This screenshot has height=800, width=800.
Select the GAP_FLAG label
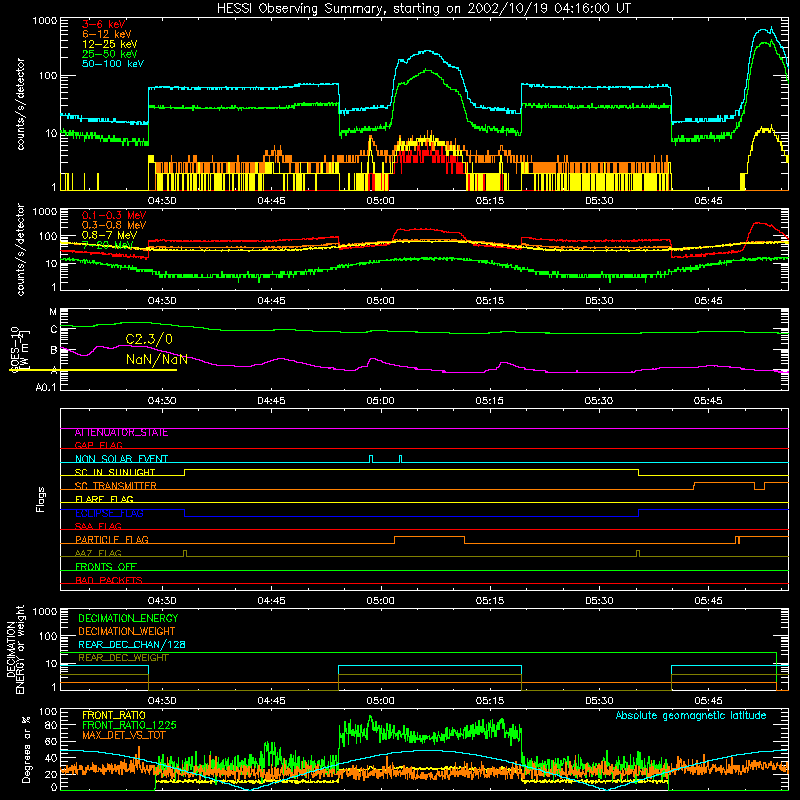pos(98,445)
